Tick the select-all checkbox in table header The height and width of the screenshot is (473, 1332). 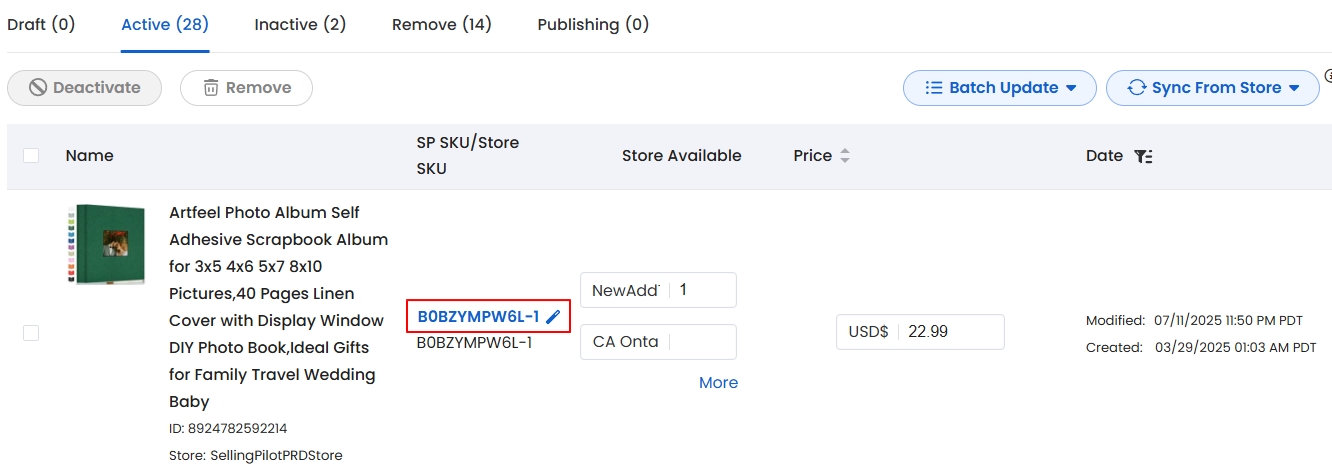click(31, 155)
